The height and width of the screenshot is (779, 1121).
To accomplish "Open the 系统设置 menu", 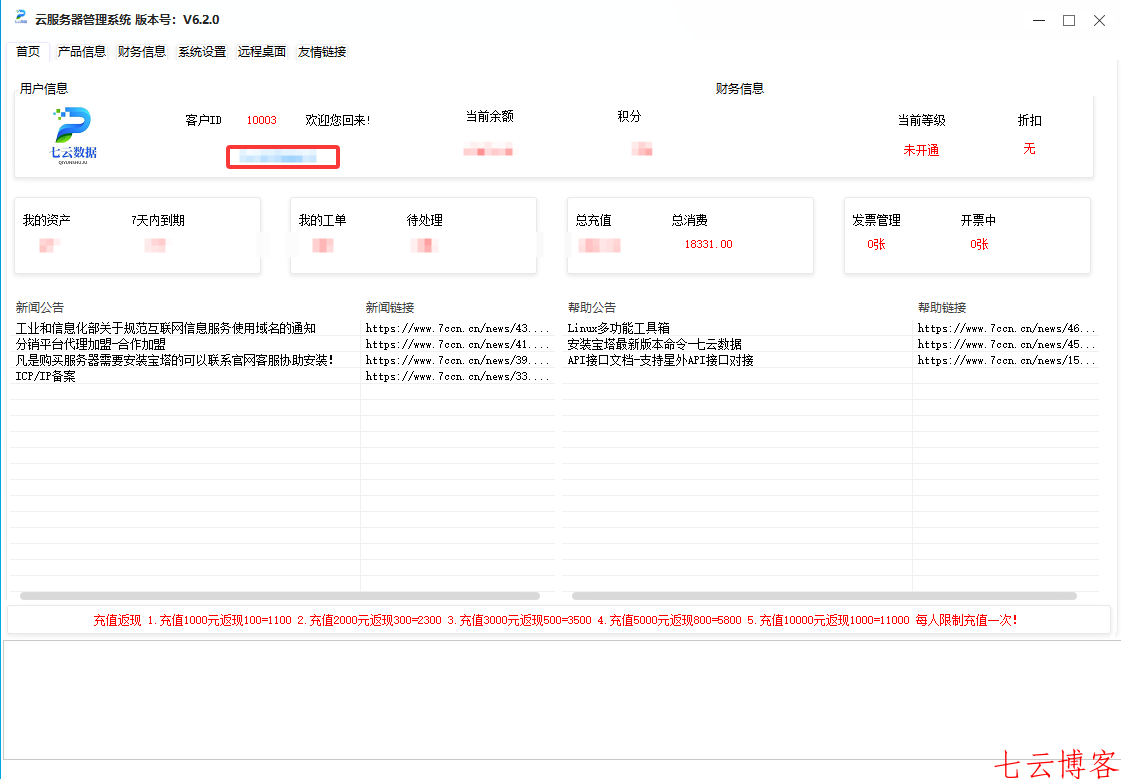I will [200, 51].
